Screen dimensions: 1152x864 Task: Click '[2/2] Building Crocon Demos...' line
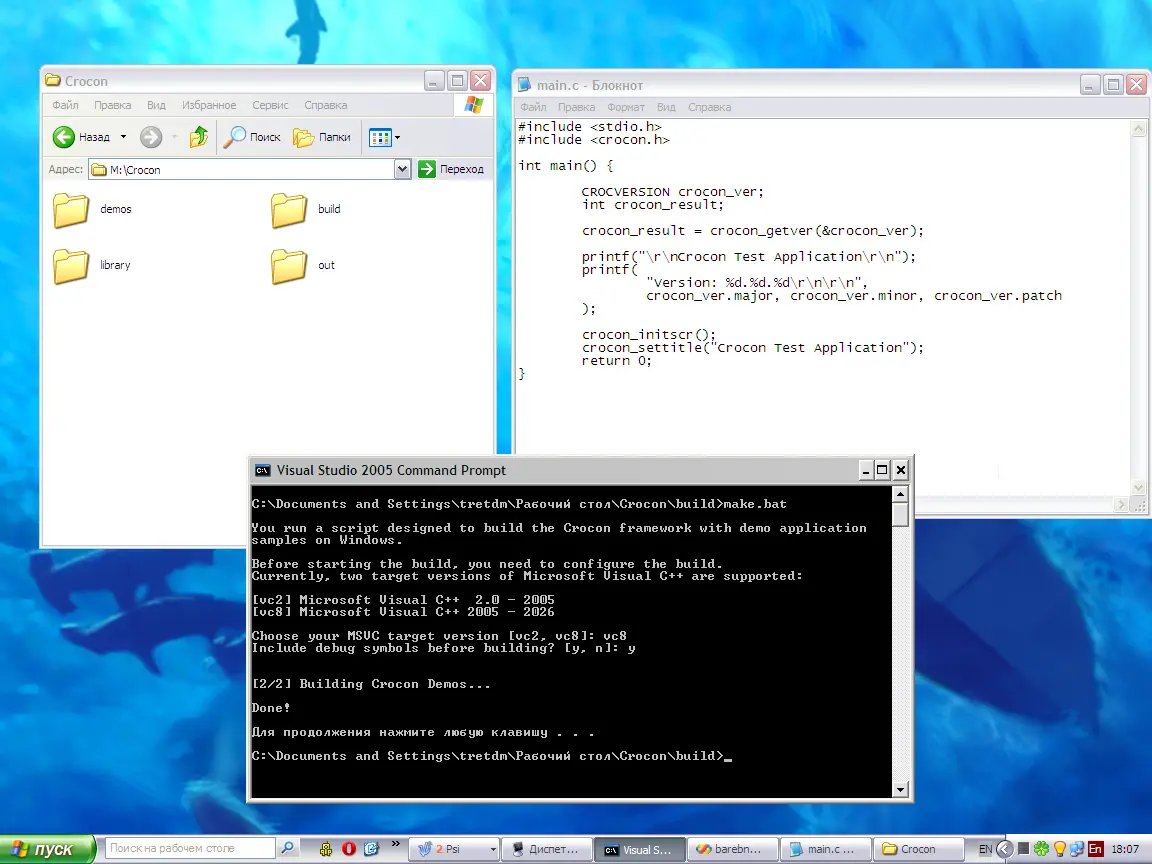[x=370, y=684]
